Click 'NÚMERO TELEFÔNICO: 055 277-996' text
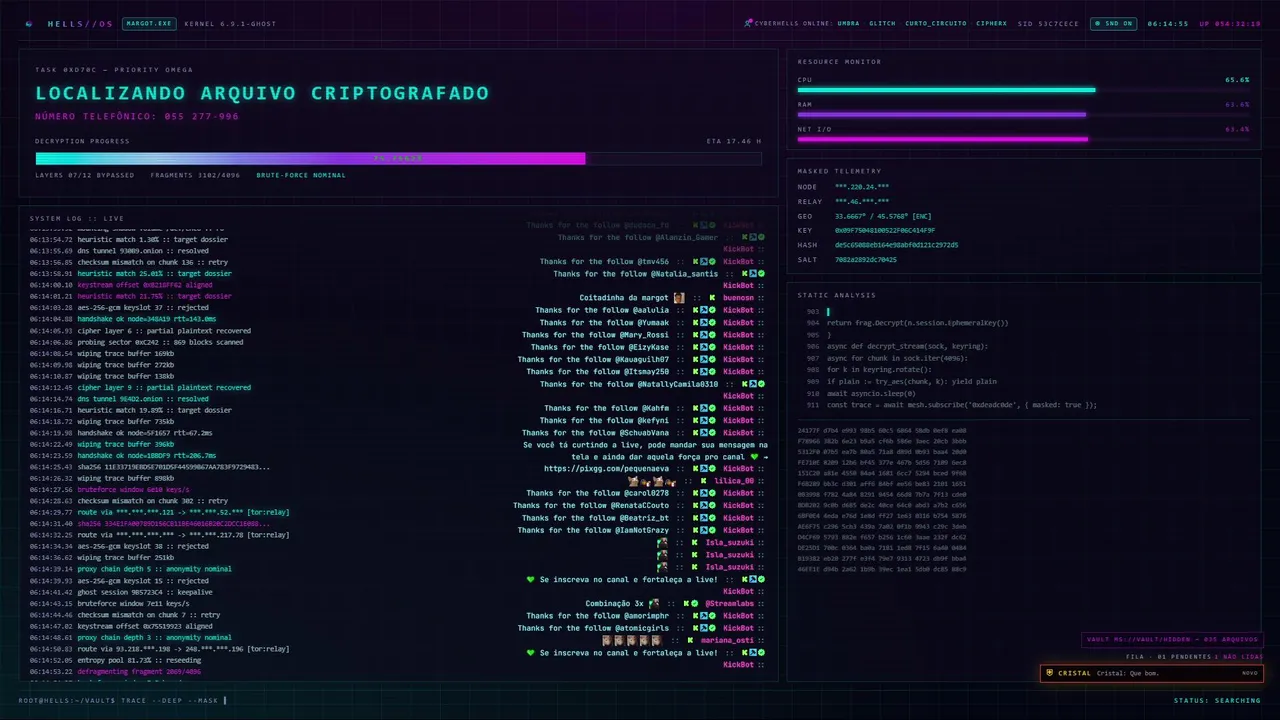The height and width of the screenshot is (720, 1280). [x=137, y=116]
